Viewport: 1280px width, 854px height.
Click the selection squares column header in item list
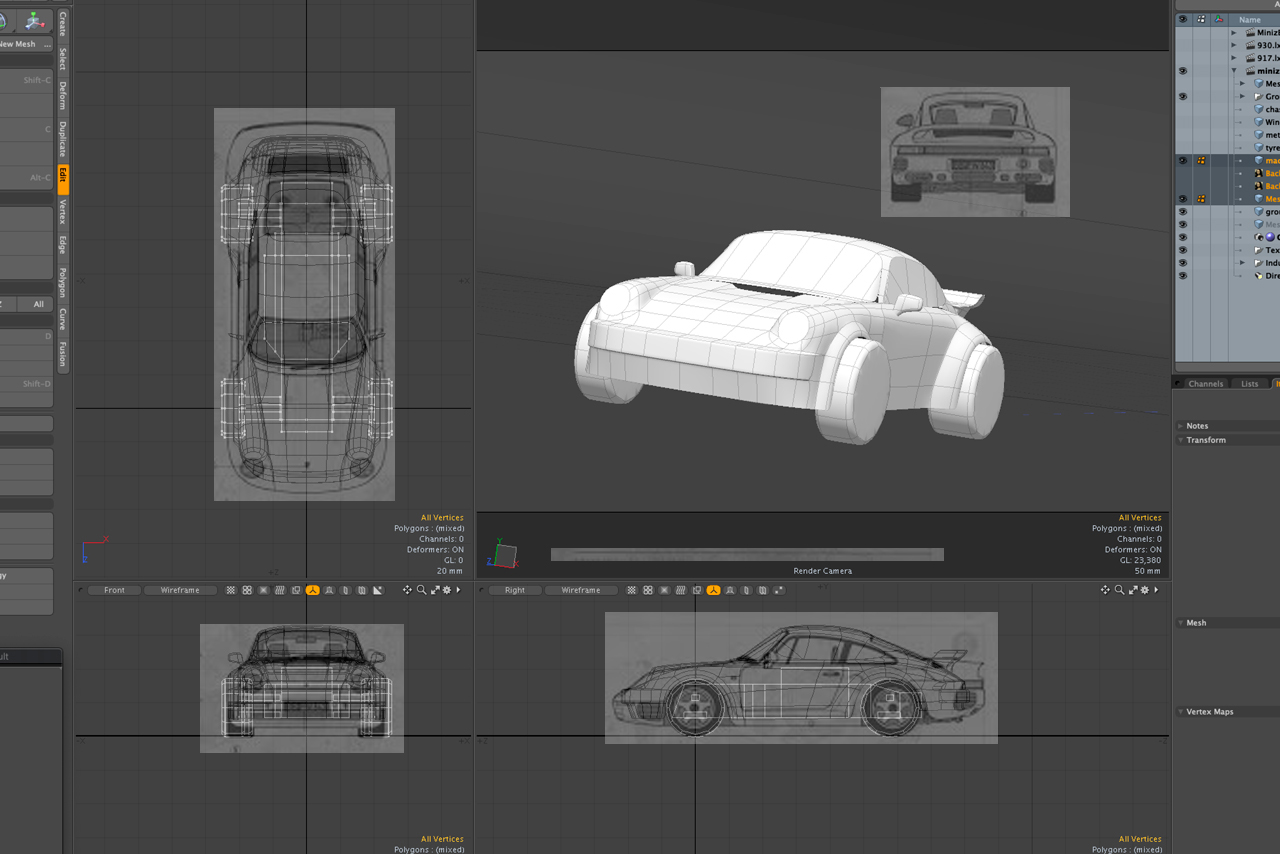tap(1201, 19)
